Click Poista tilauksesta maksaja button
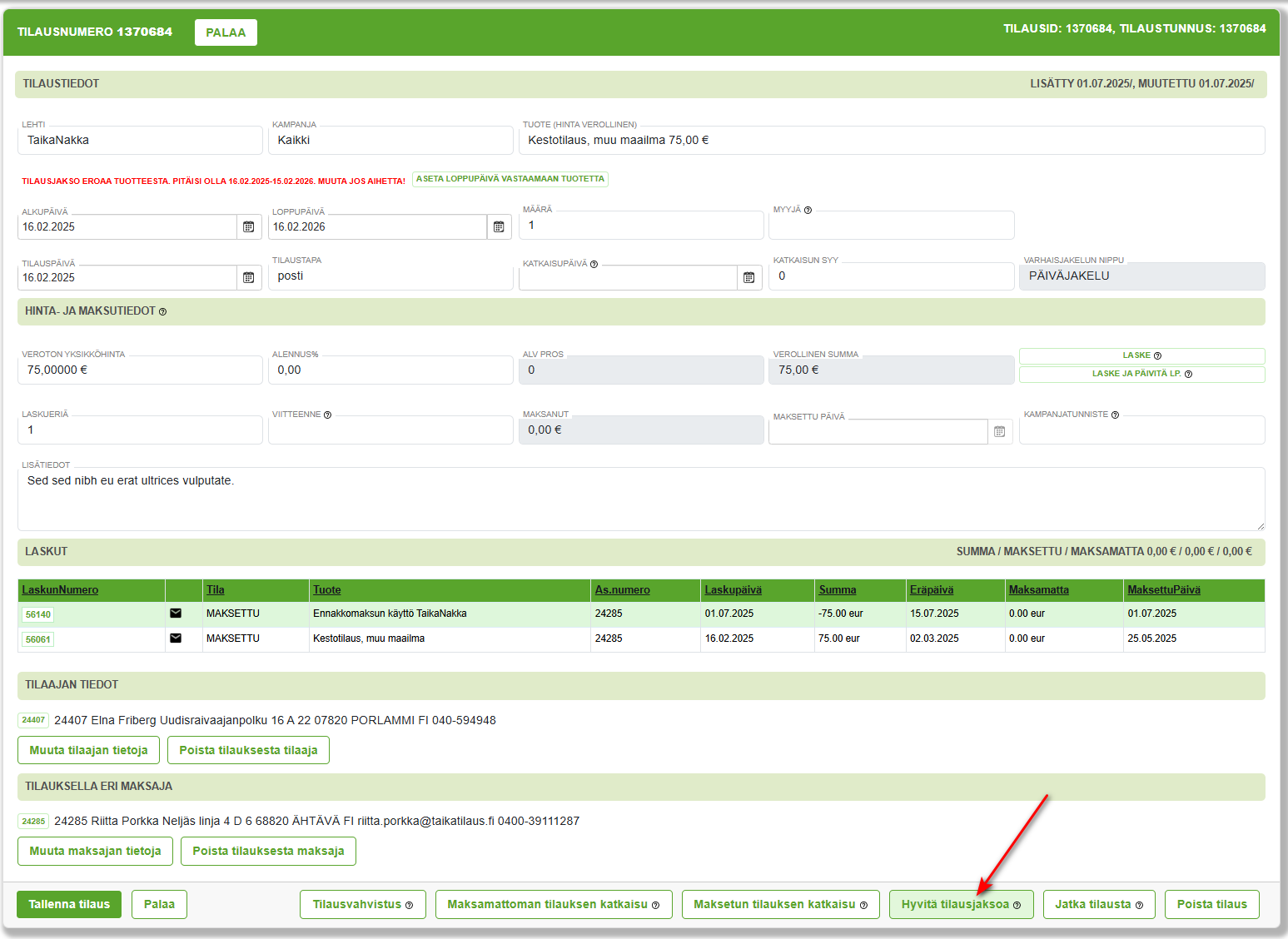The width and height of the screenshot is (1288, 939). click(x=268, y=851)
